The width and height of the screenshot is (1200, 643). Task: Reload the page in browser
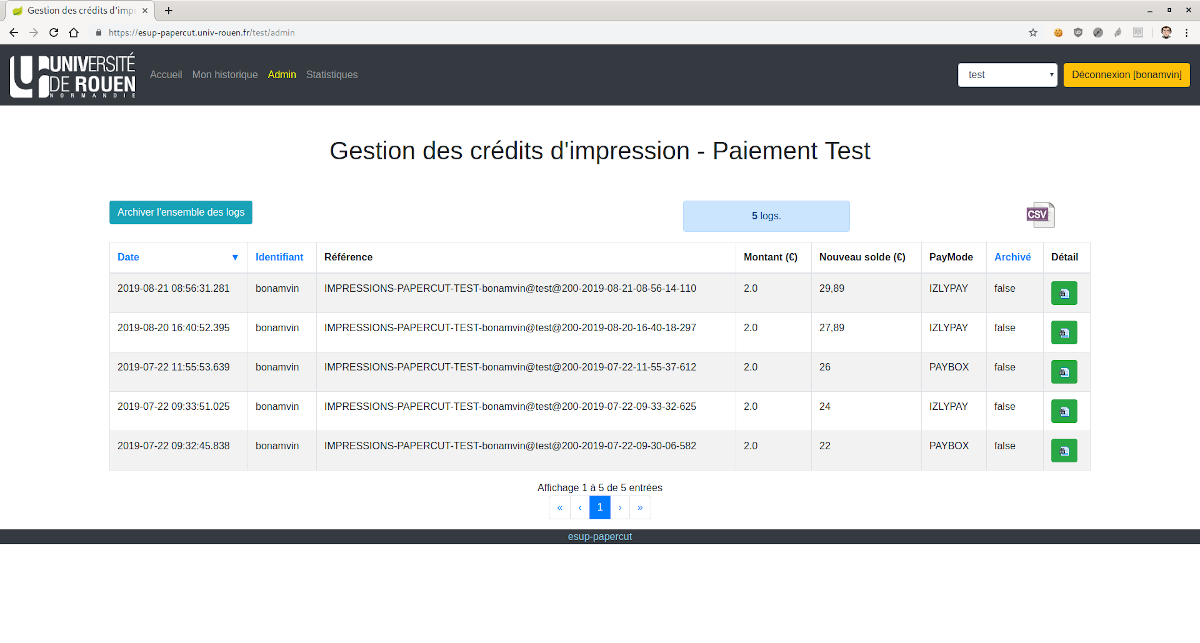(54, 32)
